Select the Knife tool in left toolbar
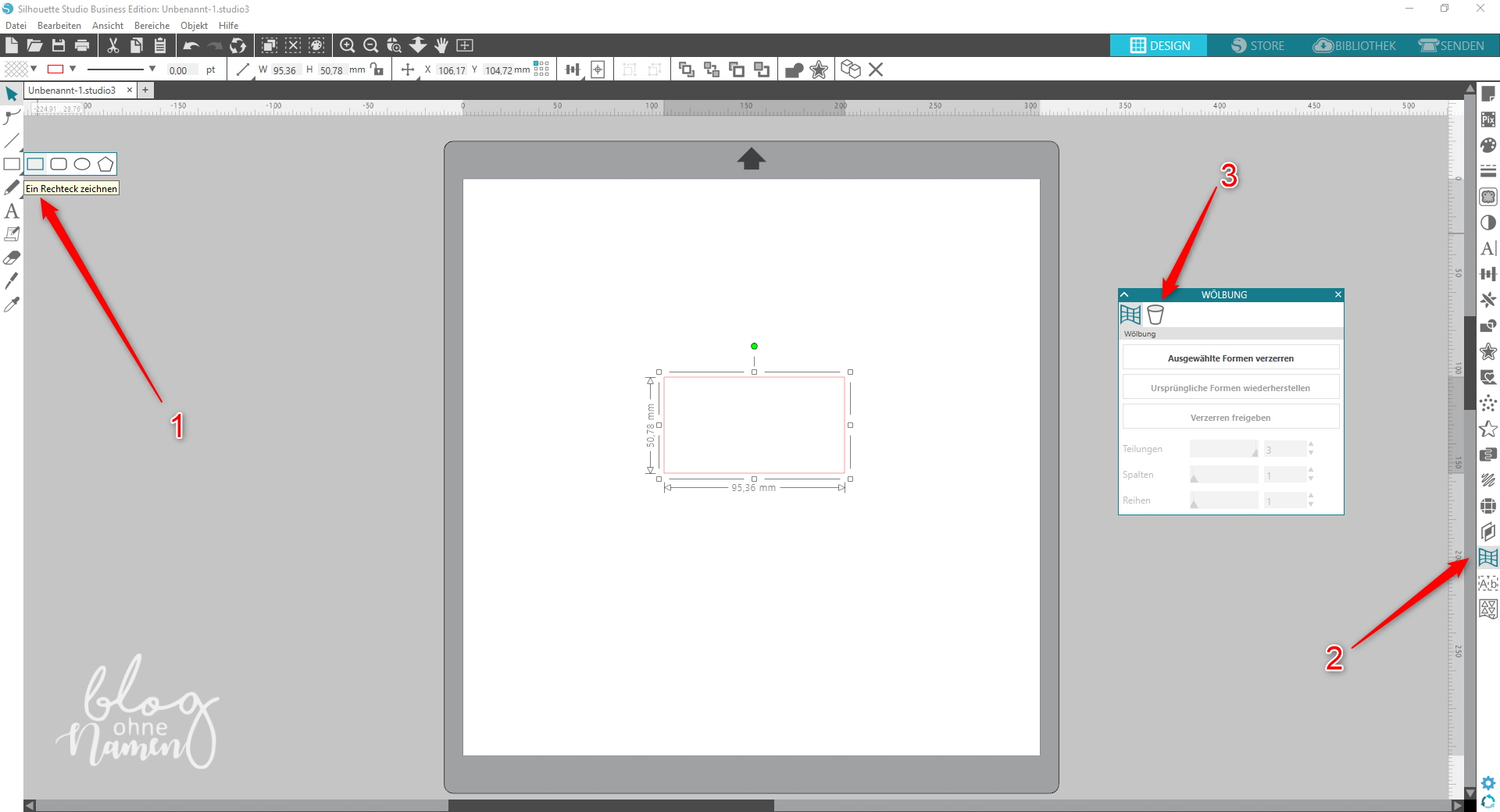This screenshot has height=812, width=1500. (x=11, y=281)
